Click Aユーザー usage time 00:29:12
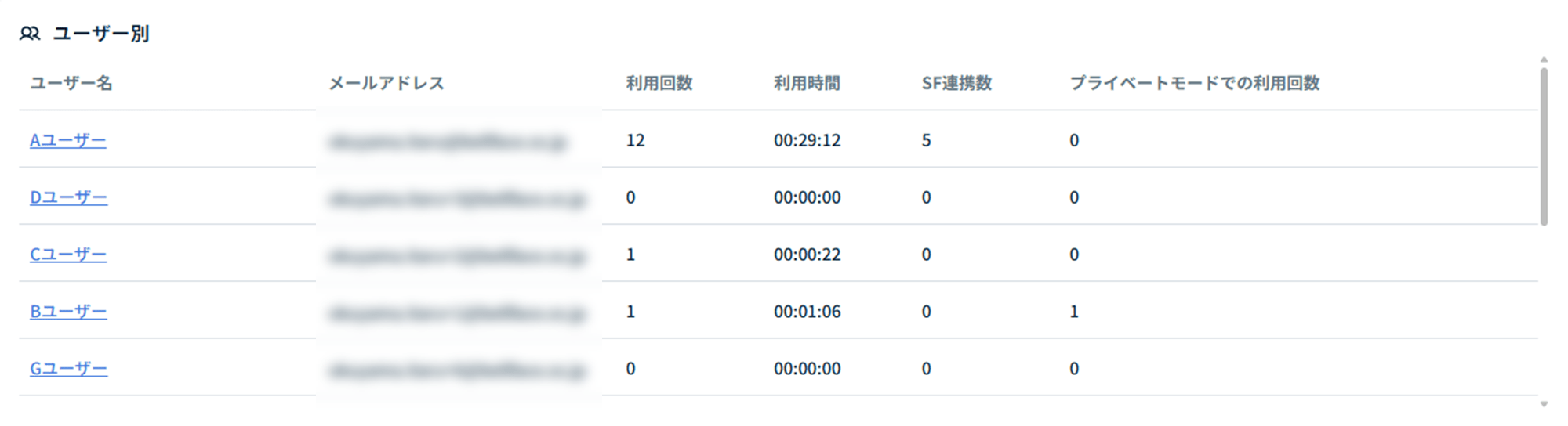The image size is (1568, 426). [x=807, y=140]
